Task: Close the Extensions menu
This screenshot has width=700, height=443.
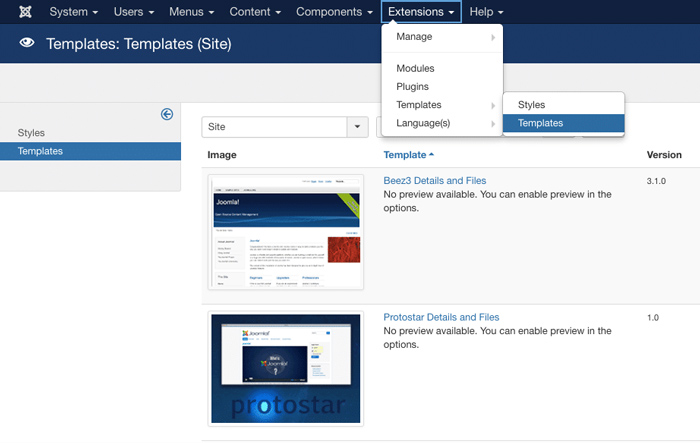Action: coord(421,12)
